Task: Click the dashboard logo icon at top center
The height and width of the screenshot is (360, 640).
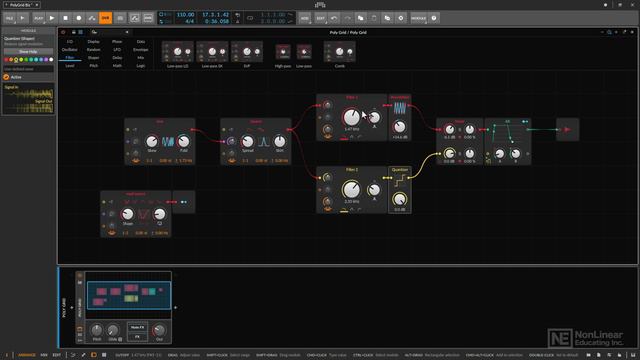Action: click(320, 5)
